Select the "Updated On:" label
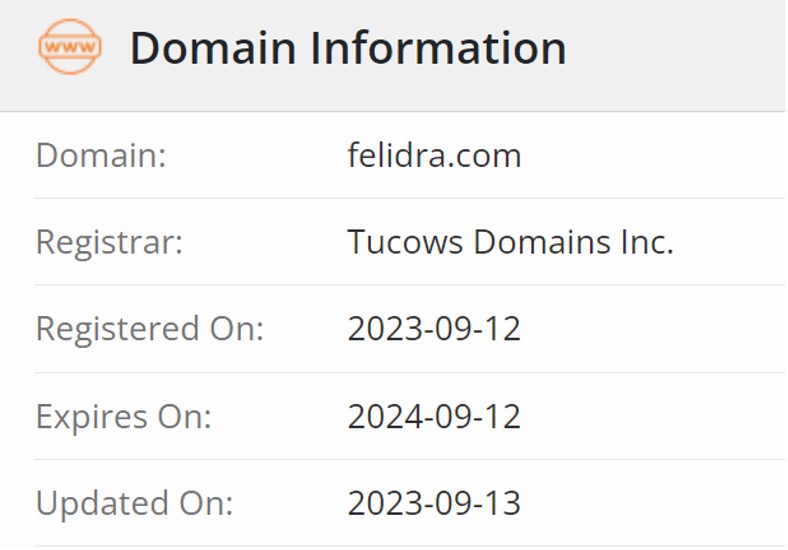This screenshot has width=788, height=550. tap(134, 503)
